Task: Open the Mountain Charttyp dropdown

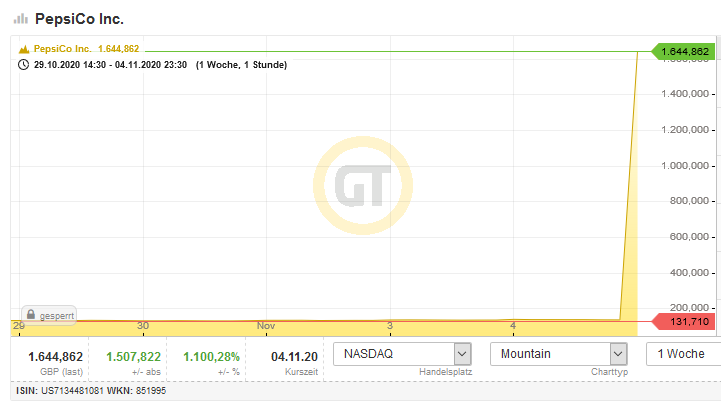Action: click(559, 354)
